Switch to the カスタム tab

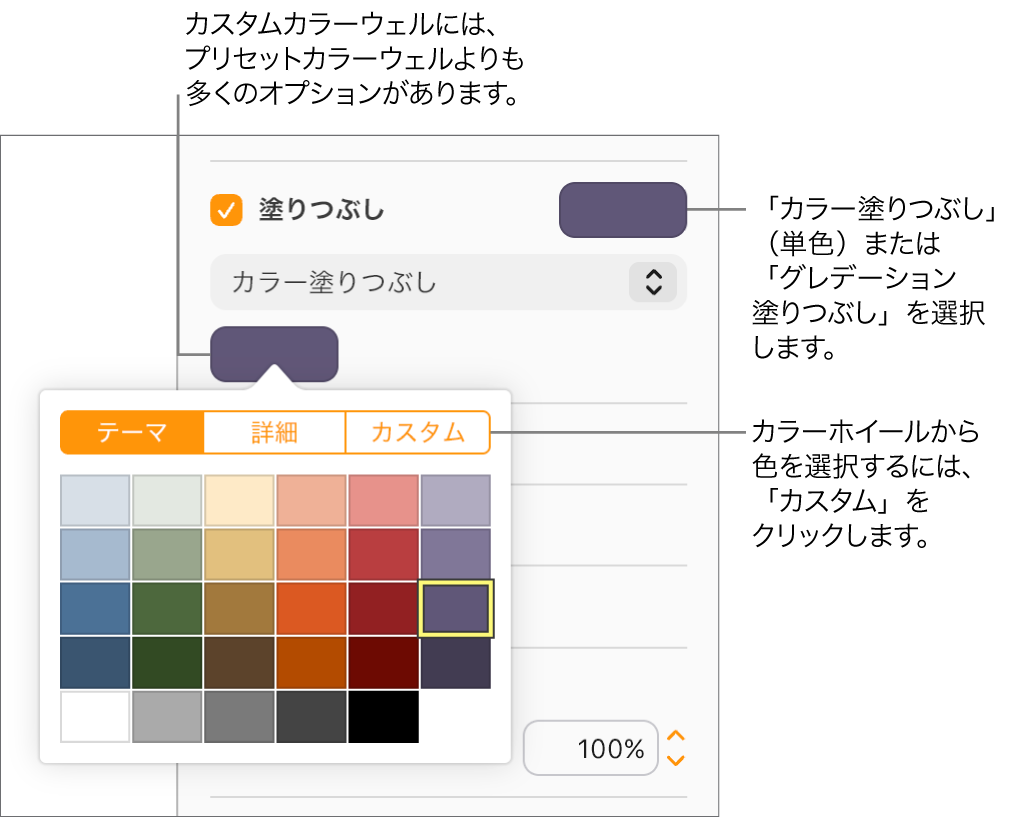click(x=417, y=432)
